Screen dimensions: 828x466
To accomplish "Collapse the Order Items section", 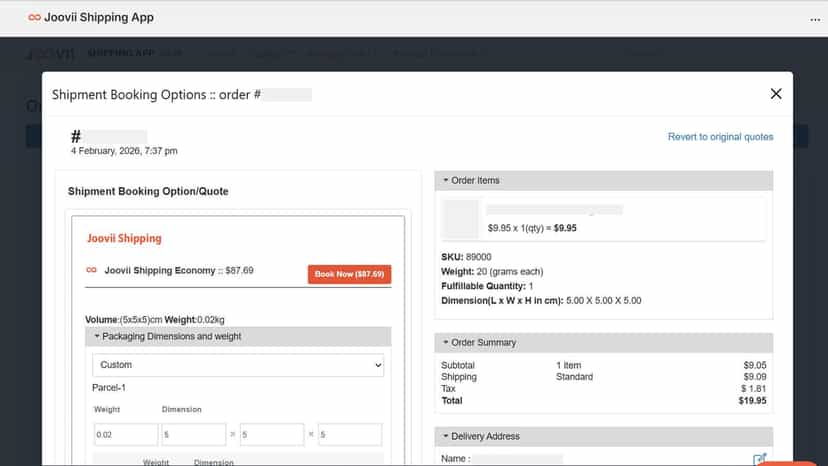I will coord(604,181).
